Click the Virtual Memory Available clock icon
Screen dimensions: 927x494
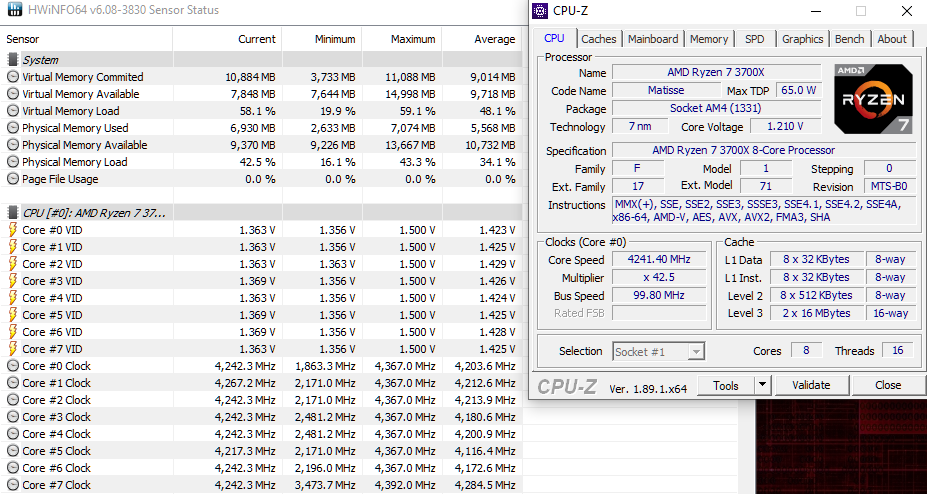12,94
